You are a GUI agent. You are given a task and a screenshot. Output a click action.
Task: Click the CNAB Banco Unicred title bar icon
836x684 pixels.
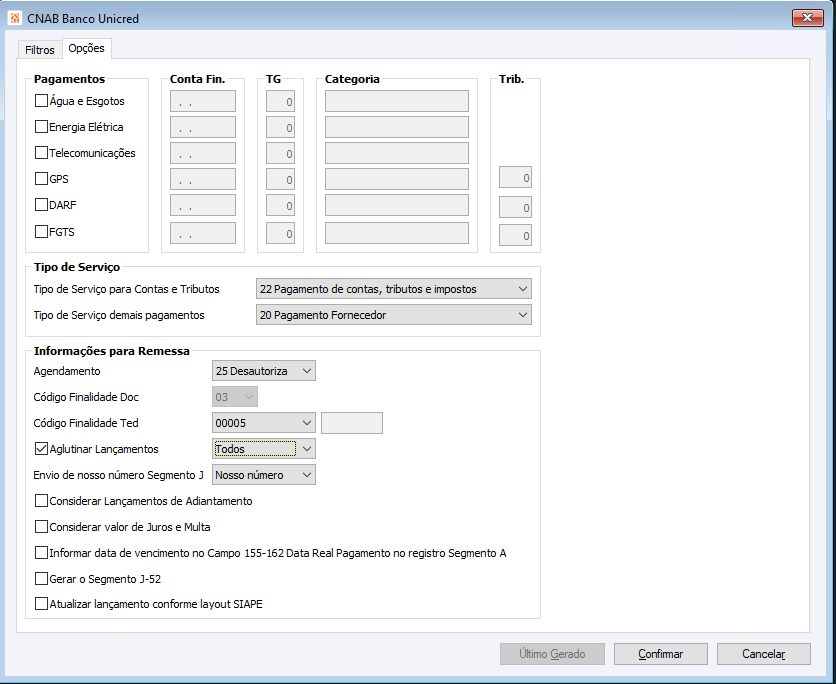15,18
